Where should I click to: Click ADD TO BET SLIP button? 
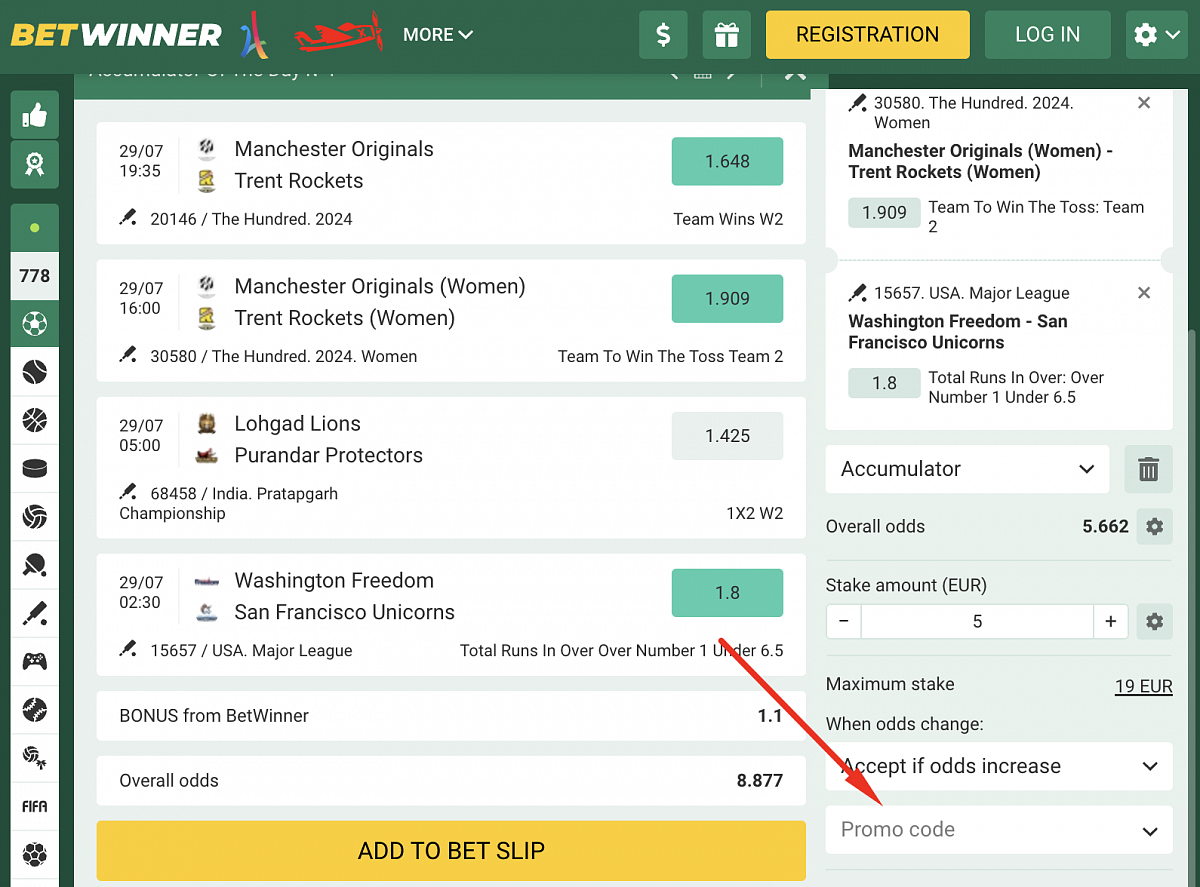(451, 851)
